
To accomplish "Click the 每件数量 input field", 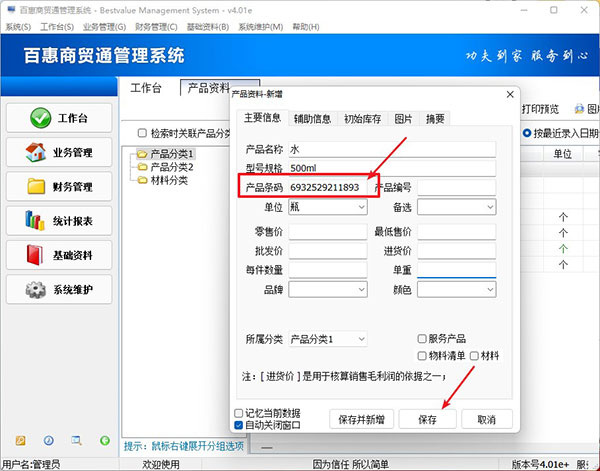I will 328,270.
